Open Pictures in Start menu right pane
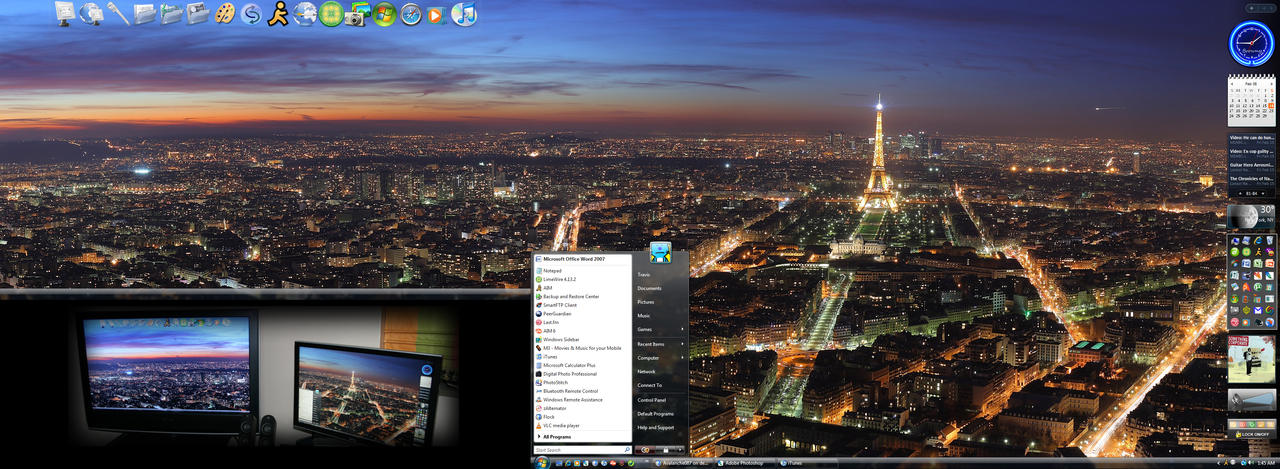 (x=646, y=302)
